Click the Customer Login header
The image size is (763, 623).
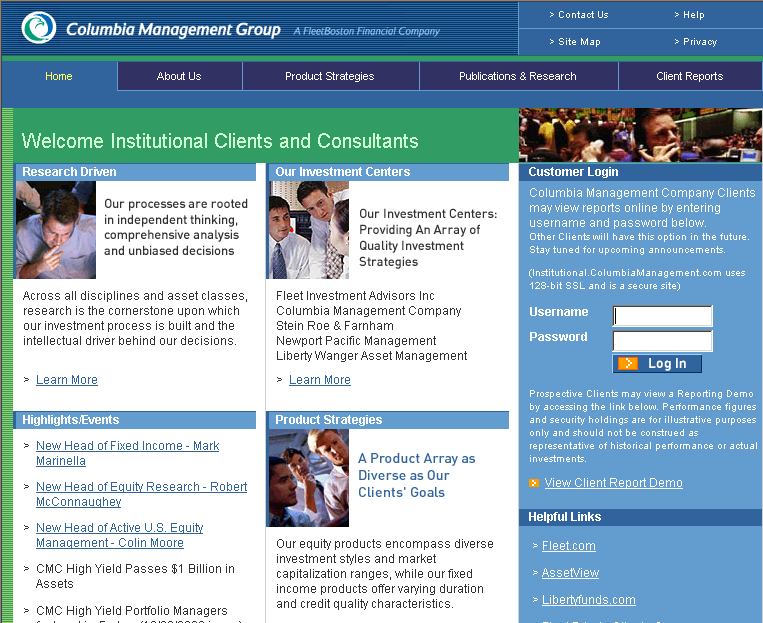640,172
